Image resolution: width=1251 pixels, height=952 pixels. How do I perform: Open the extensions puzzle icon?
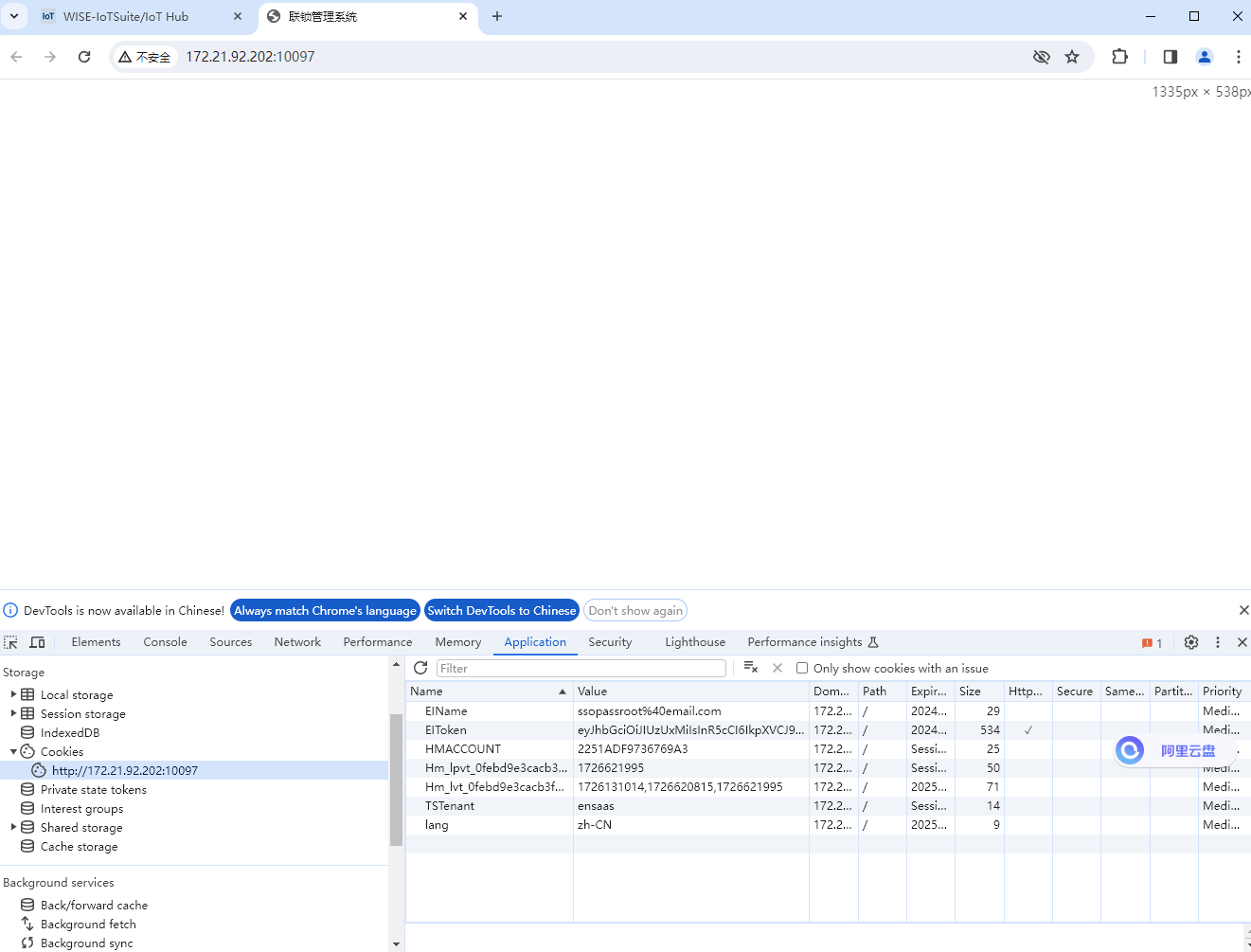[1120, 57]
